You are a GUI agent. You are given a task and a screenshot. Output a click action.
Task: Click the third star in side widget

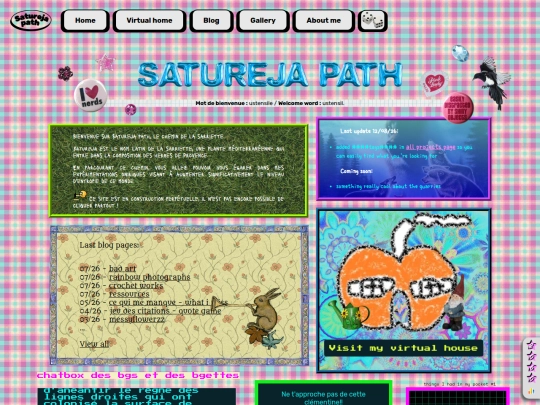[x=531, y=366]
